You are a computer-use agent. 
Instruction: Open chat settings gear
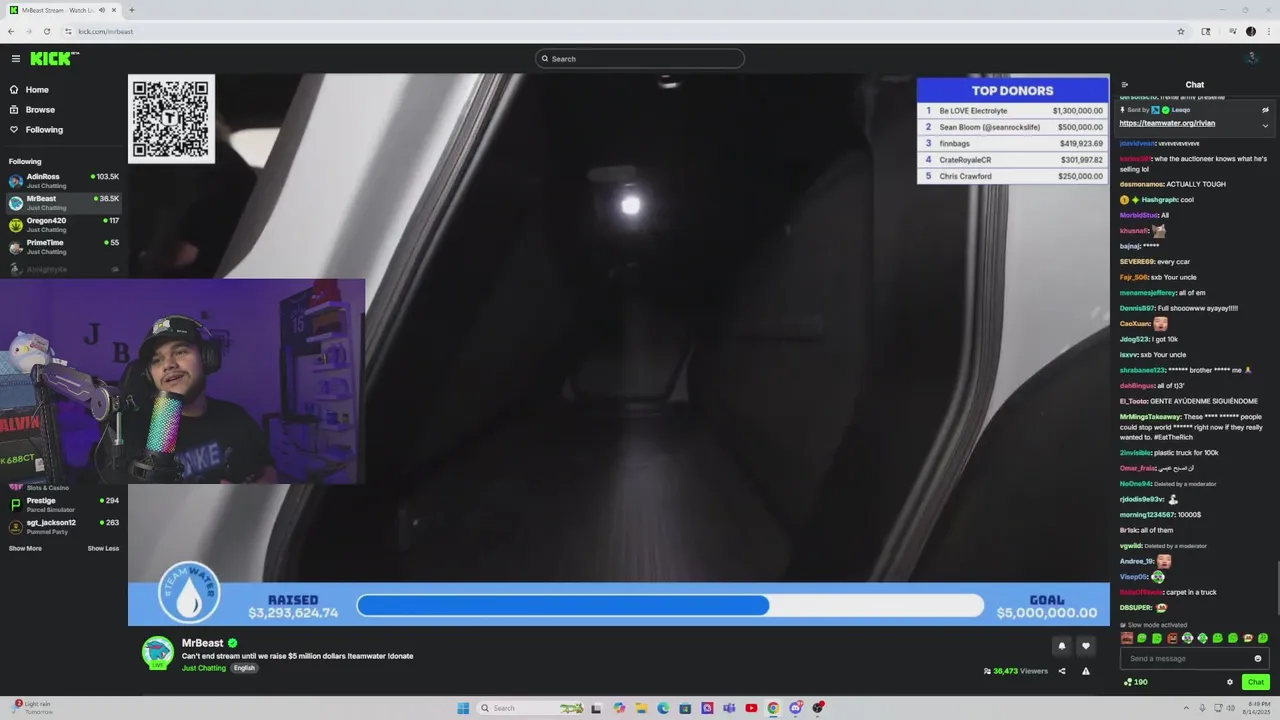(1230, 682)
